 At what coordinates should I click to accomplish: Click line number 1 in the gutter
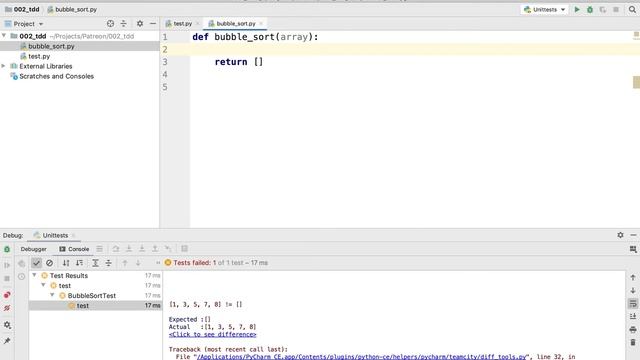tap(165, 37)
